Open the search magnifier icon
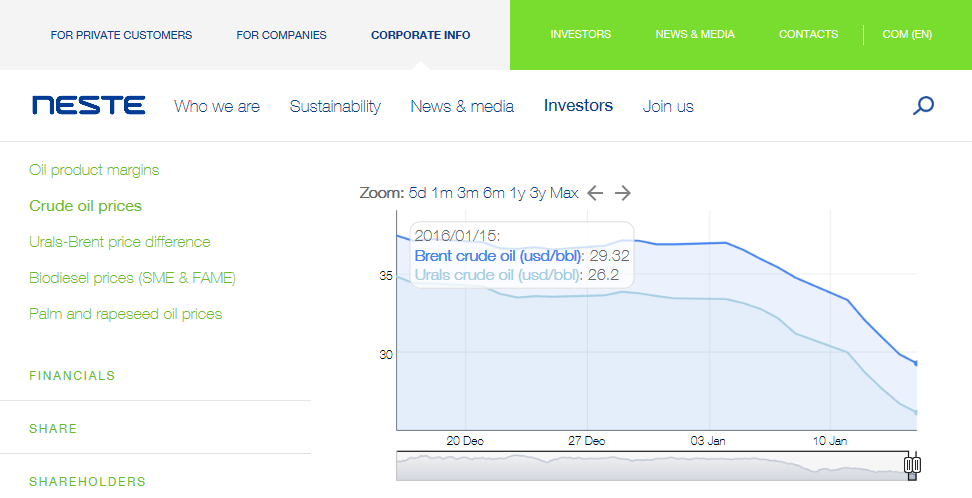Viewport: 972px width, 498px height. (923, 105)
